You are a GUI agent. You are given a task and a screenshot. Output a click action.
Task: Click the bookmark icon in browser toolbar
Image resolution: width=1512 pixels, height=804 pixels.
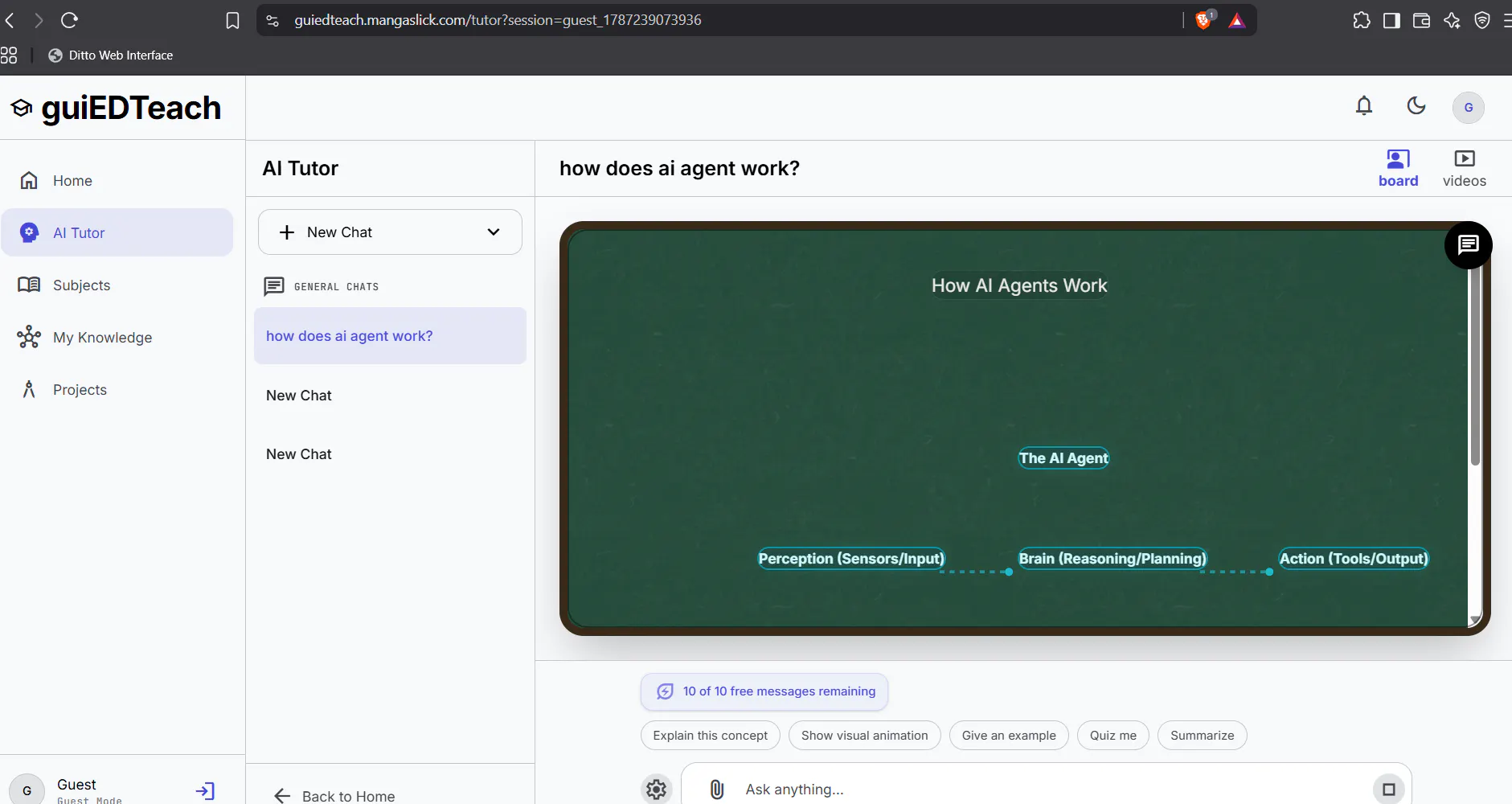click(x=232, y=20)
